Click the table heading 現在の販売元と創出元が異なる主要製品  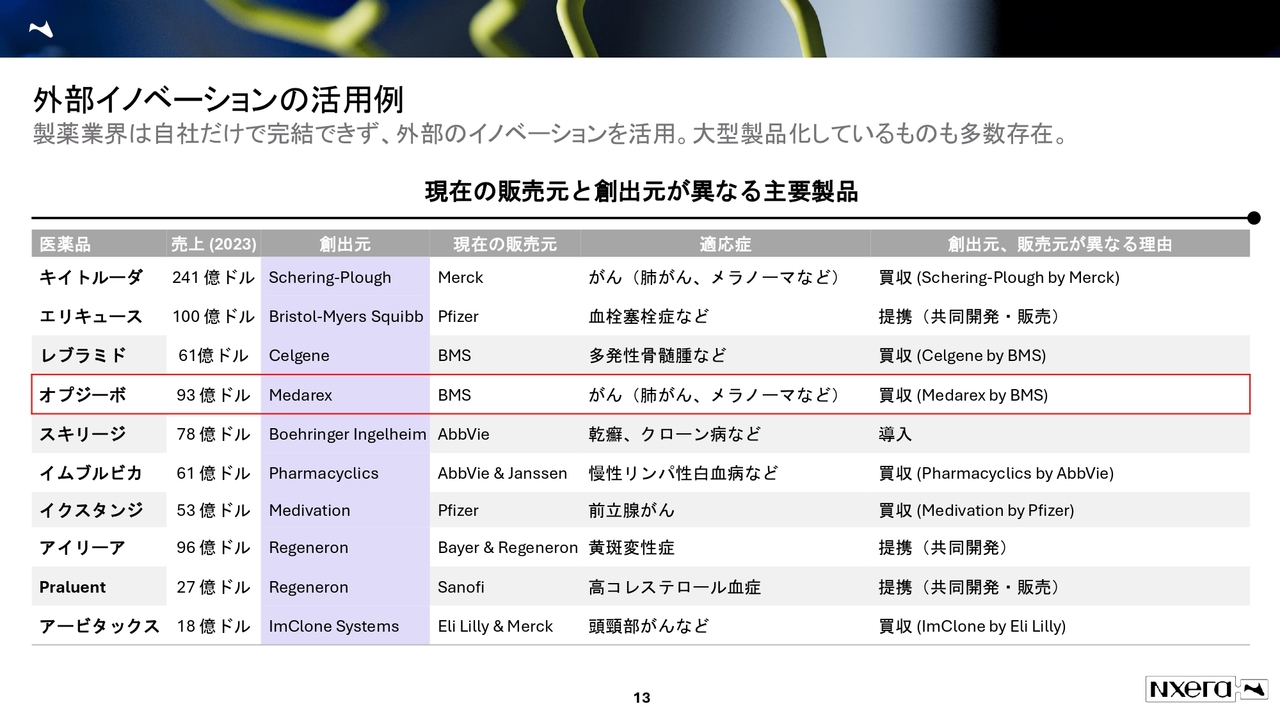tap(641, 191)
